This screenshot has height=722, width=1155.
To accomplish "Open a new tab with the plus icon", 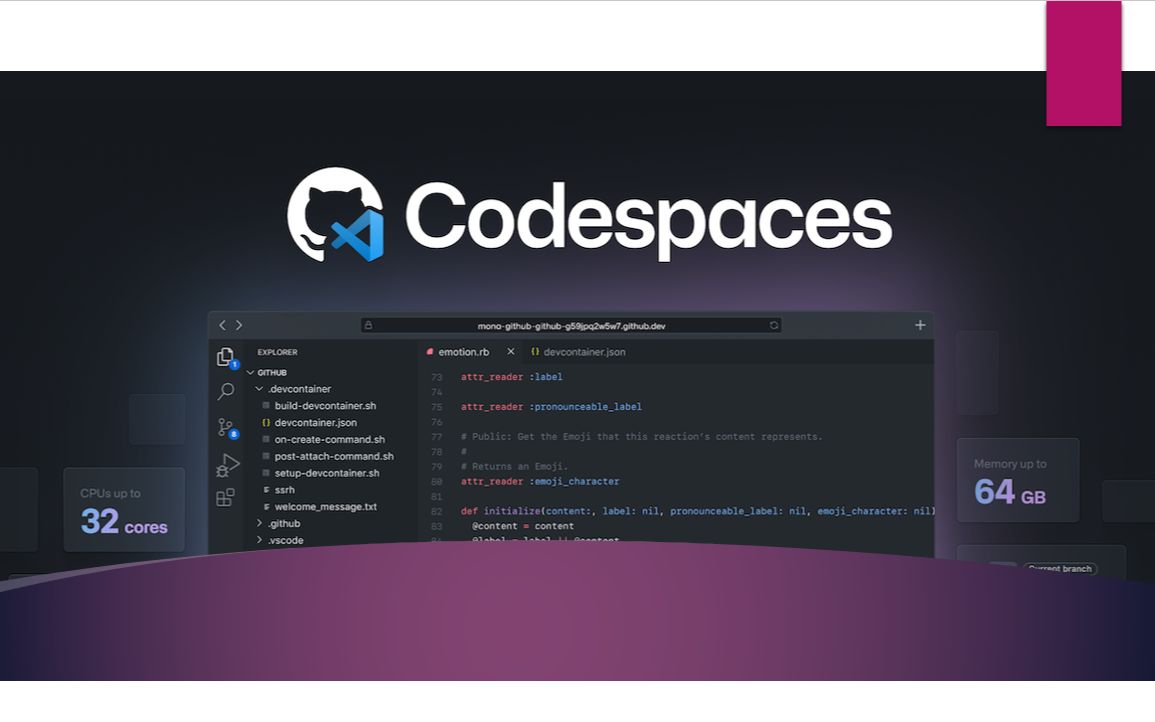I will click(x=920, y=325).
